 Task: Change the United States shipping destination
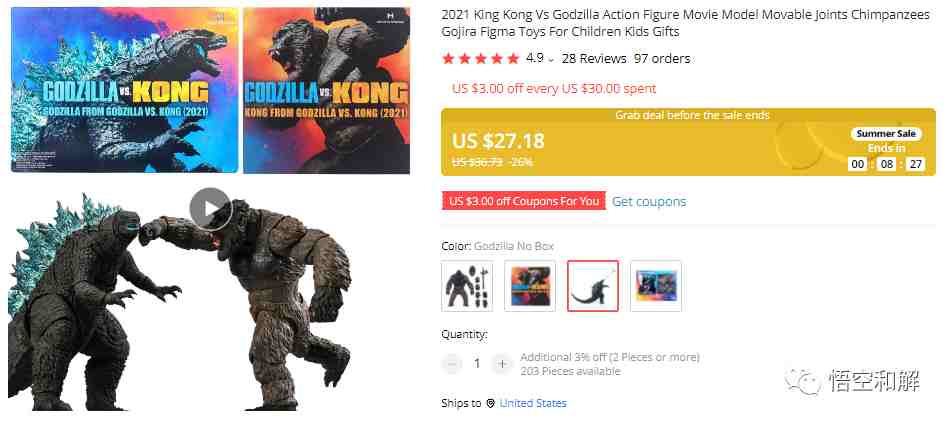click(x=533, y=403)
